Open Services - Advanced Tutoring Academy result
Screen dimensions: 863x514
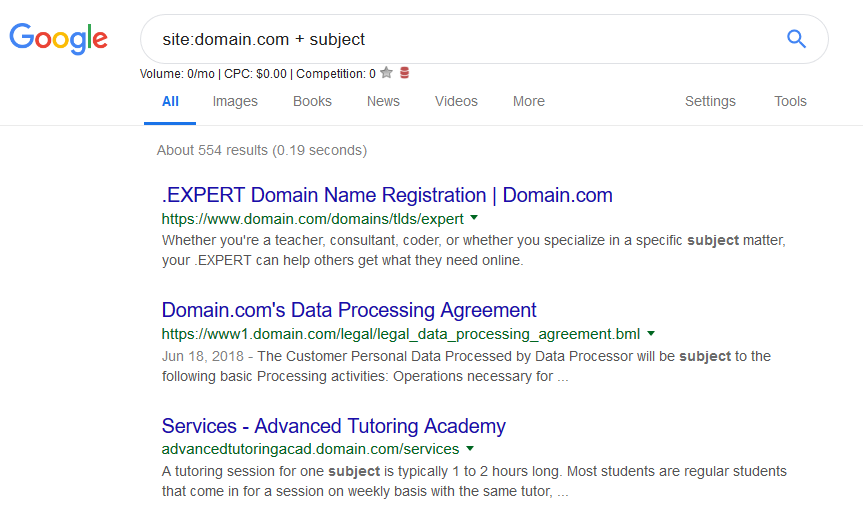click(x=334, y=426)
